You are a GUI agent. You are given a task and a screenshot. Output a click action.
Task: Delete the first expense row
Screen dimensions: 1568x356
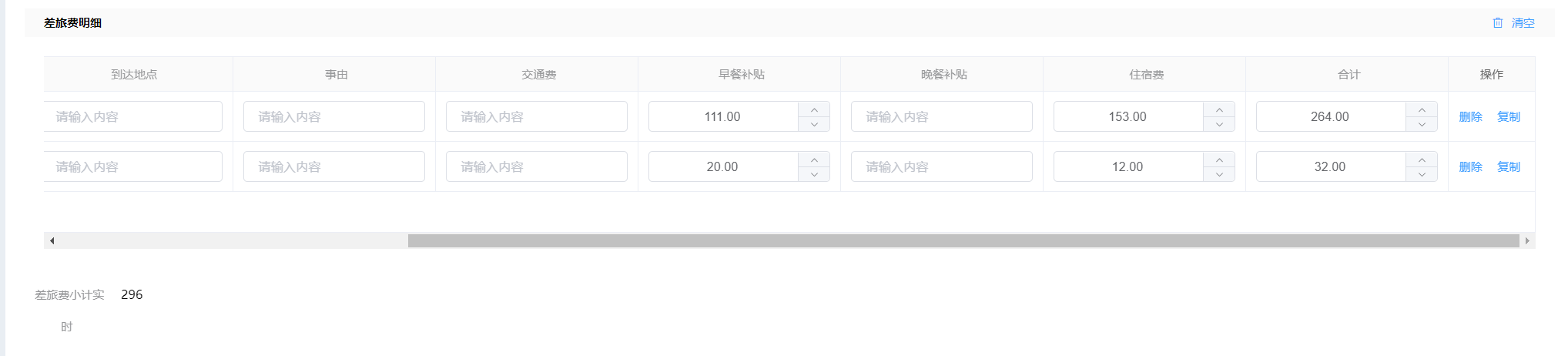[1470, 117]
